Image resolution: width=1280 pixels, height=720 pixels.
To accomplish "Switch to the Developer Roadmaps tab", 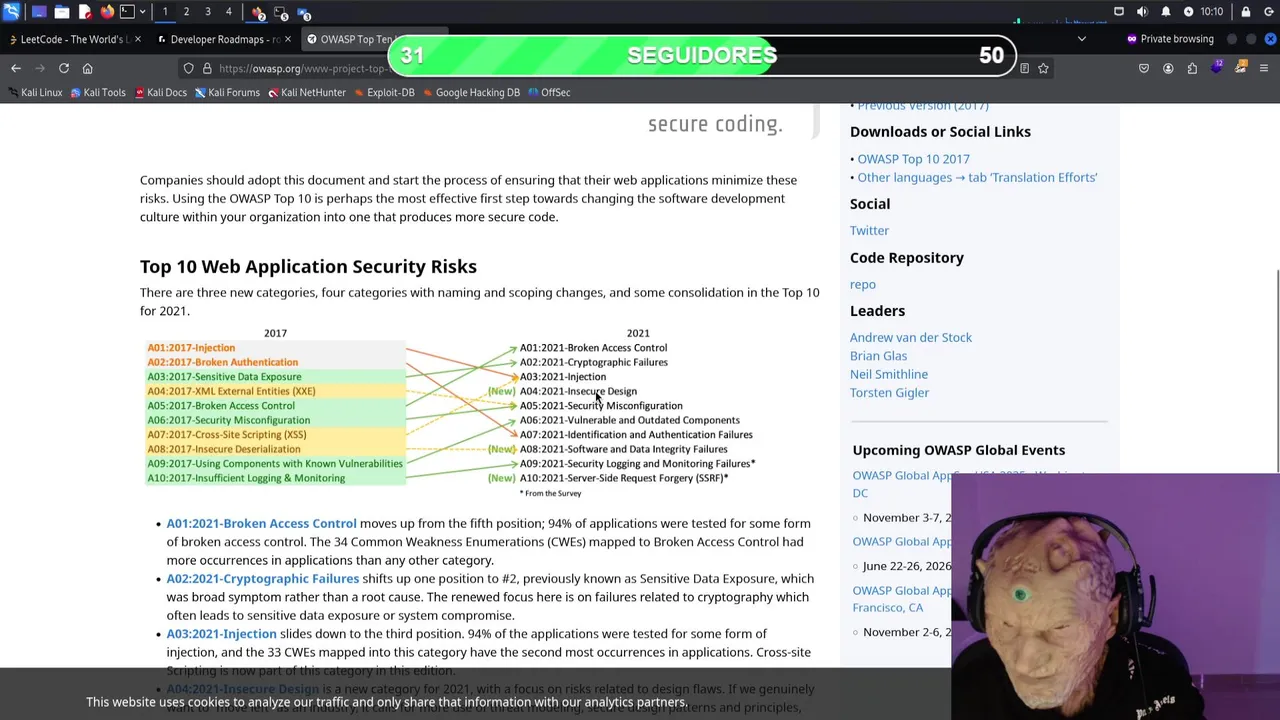I will [223, 39].
